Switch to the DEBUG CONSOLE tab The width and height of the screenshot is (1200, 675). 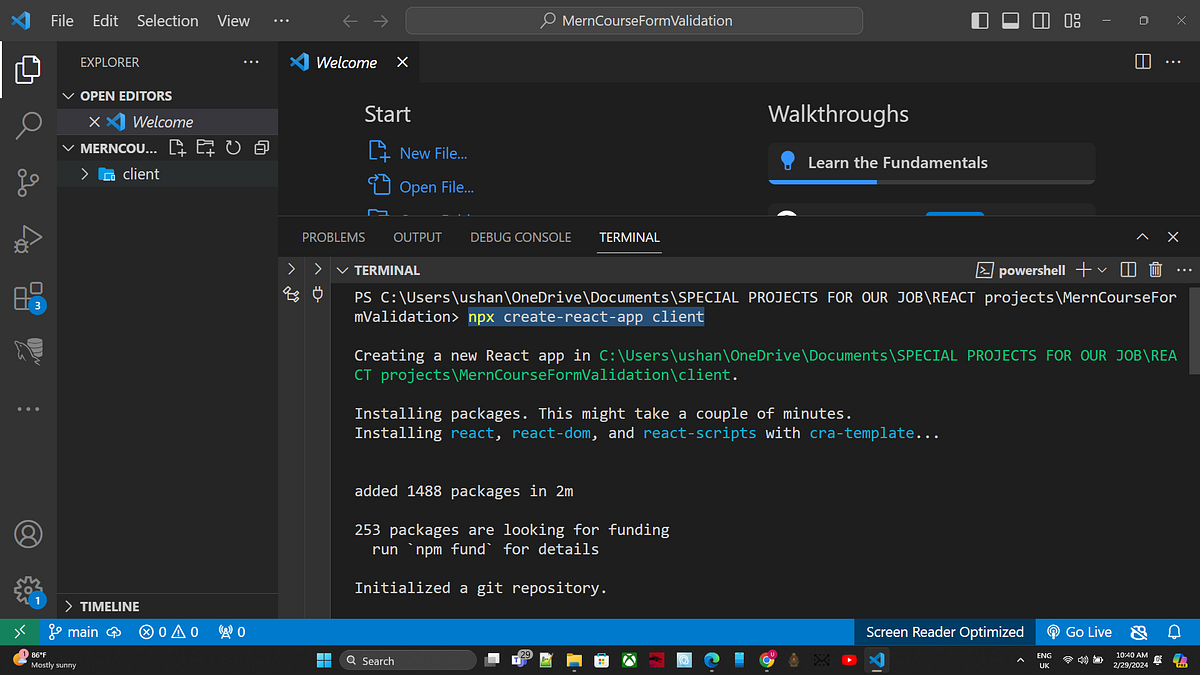pos(520,237)
